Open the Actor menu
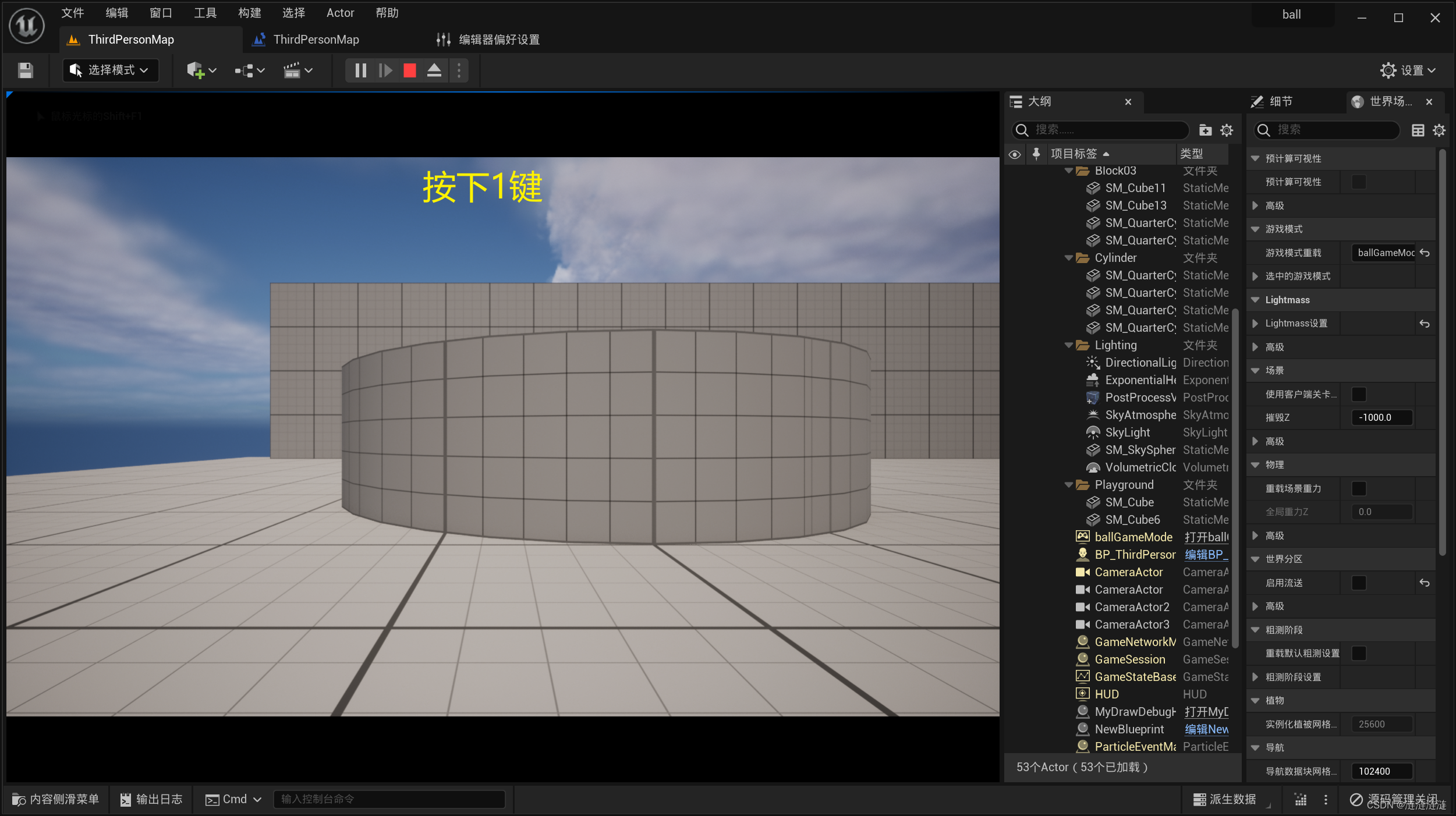 coord(340,13)
